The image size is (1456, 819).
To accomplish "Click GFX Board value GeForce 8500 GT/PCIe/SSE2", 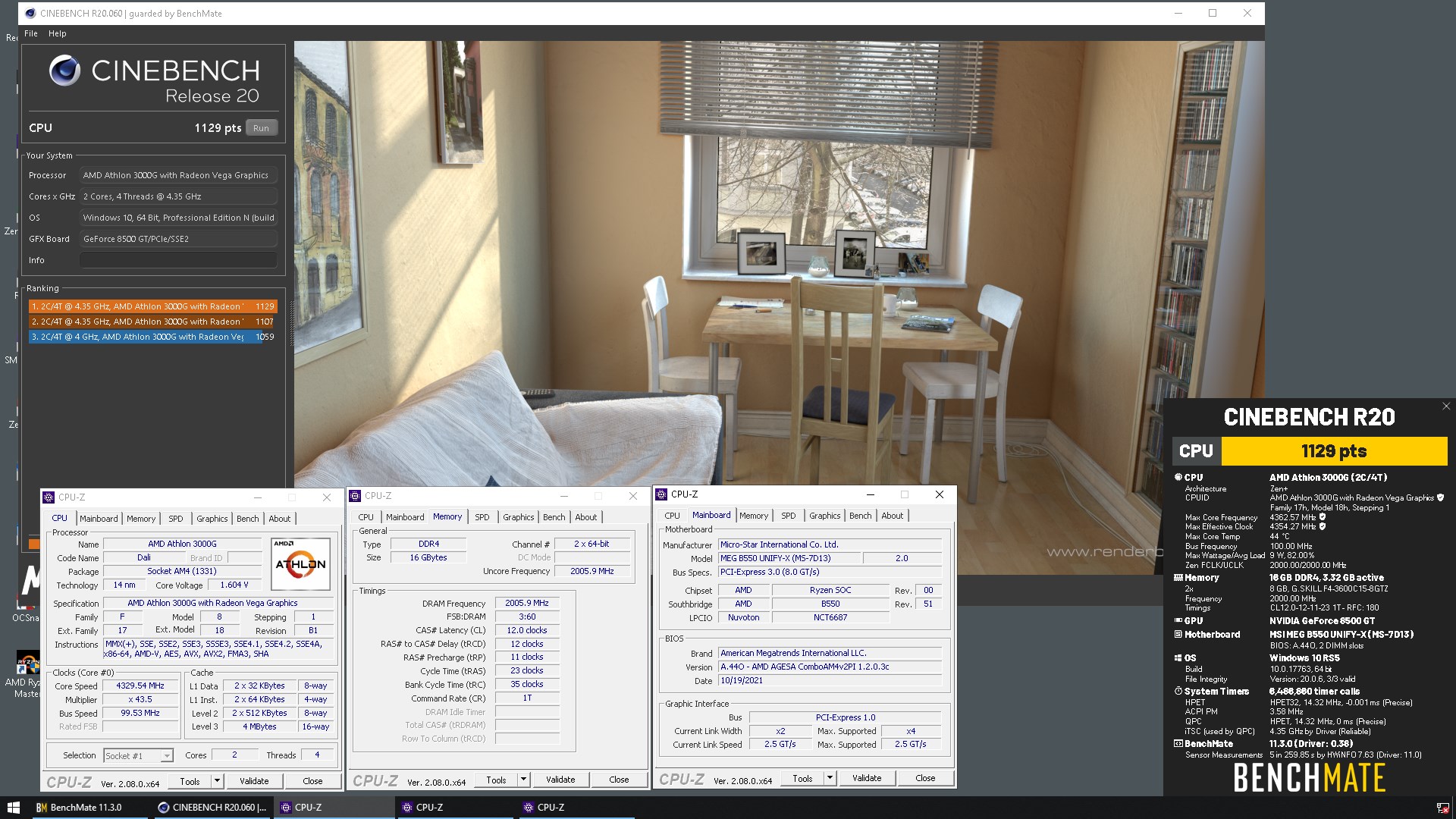I will (x=178, y=239).
